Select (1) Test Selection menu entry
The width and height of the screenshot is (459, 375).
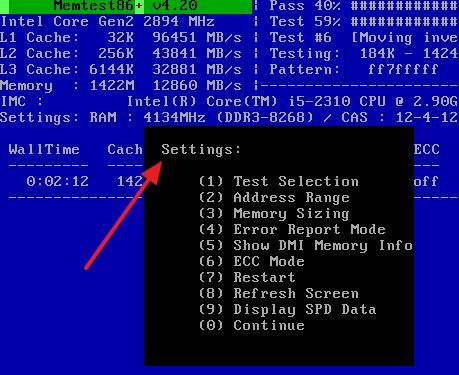point(279,182)
